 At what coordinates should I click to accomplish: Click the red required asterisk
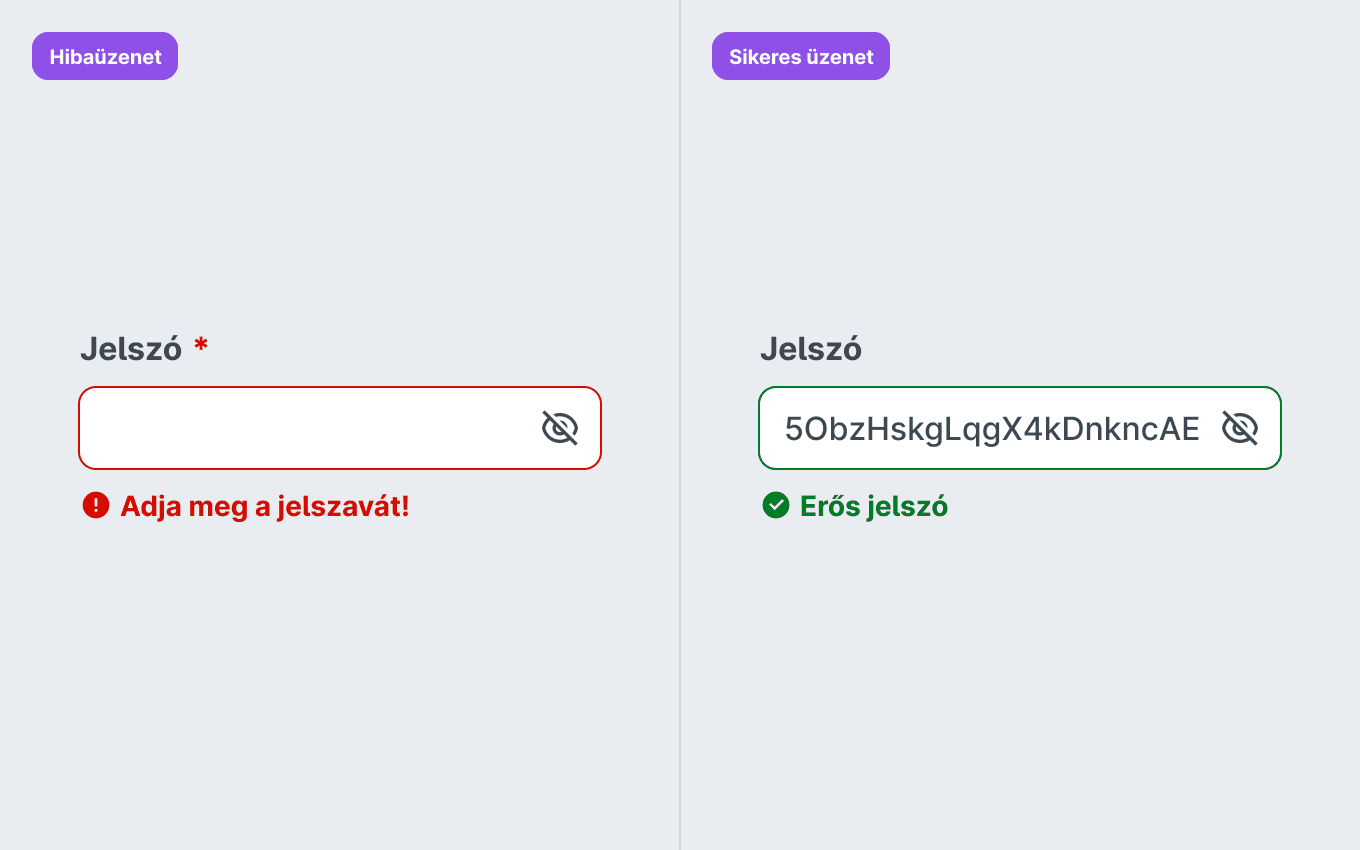pos(201,345)
